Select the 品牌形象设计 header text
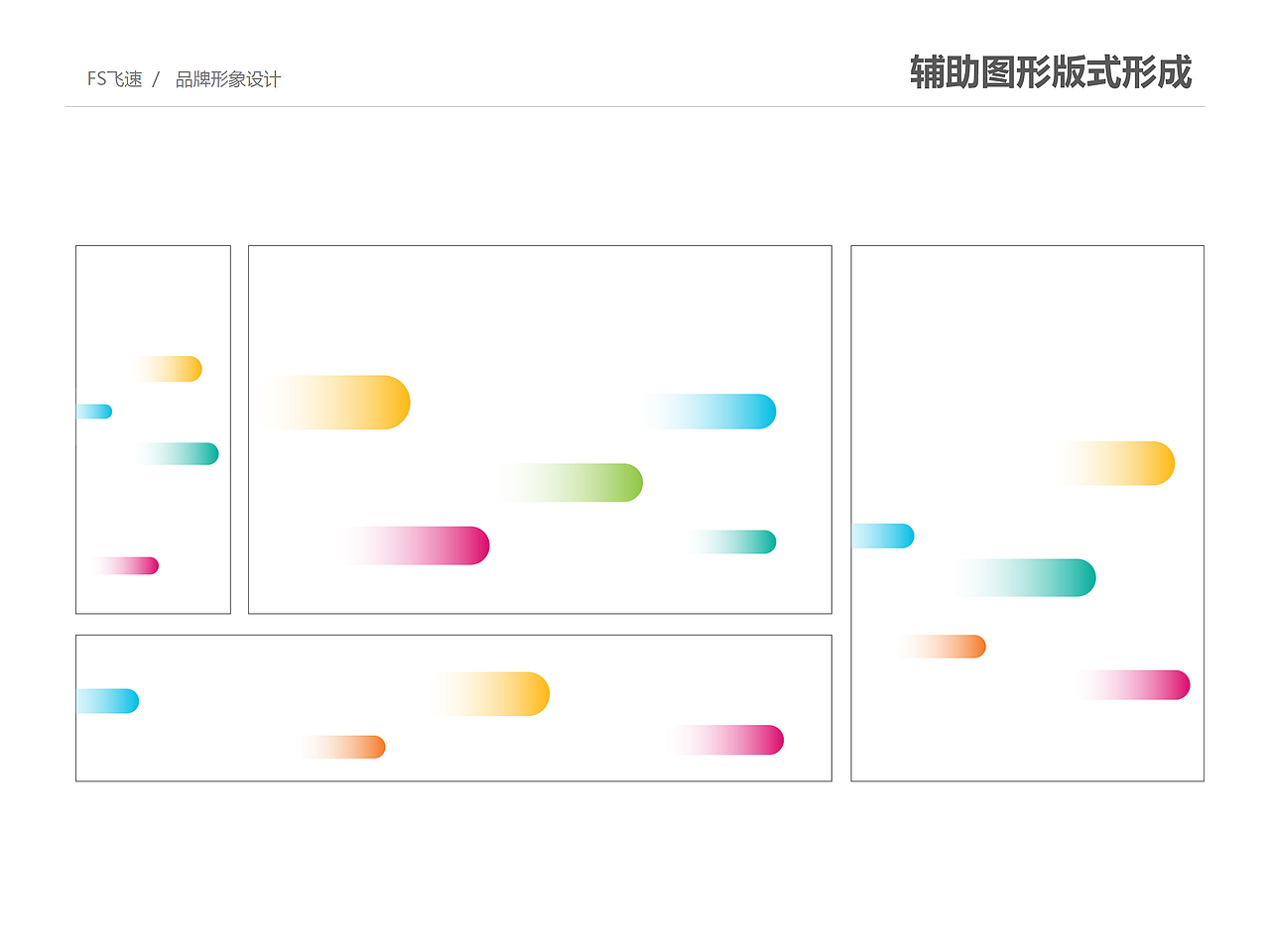 (226, 78)
